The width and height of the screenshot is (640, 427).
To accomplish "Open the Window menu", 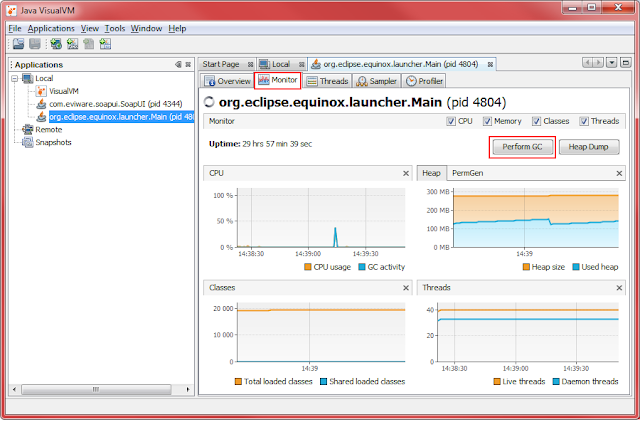I will pos(146,29).
